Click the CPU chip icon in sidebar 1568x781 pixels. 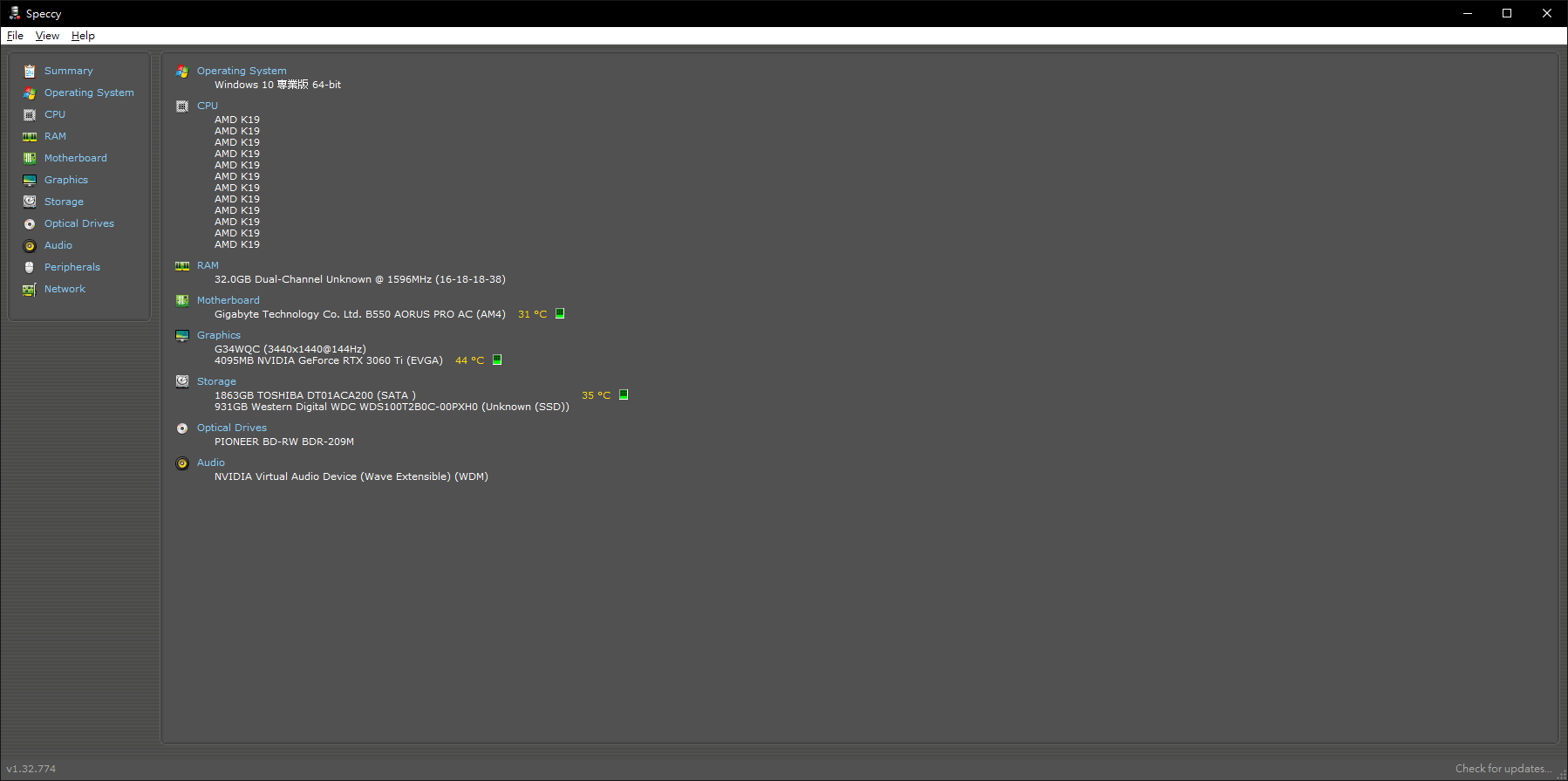pos(30,115)
